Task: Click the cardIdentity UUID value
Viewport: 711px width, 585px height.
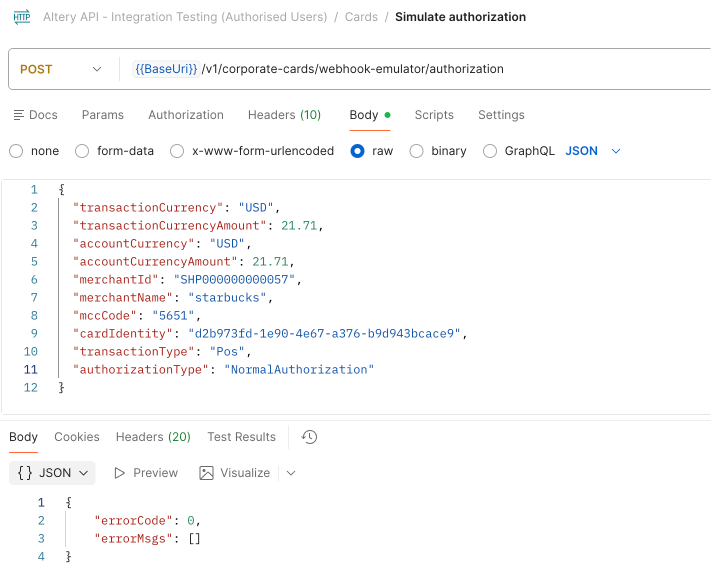Action: [x=324, y=334]
